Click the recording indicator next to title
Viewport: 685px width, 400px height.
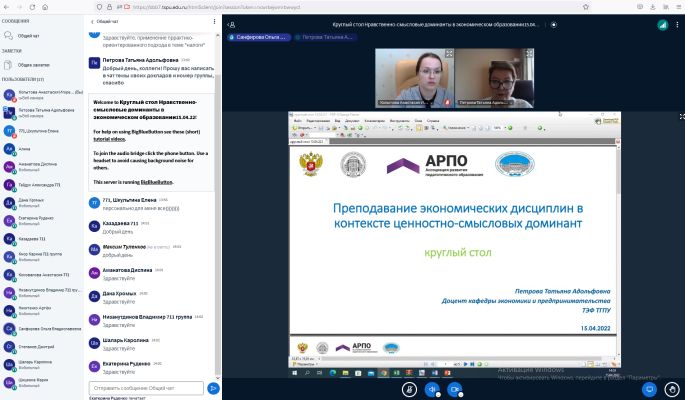(x=554, y=25)
